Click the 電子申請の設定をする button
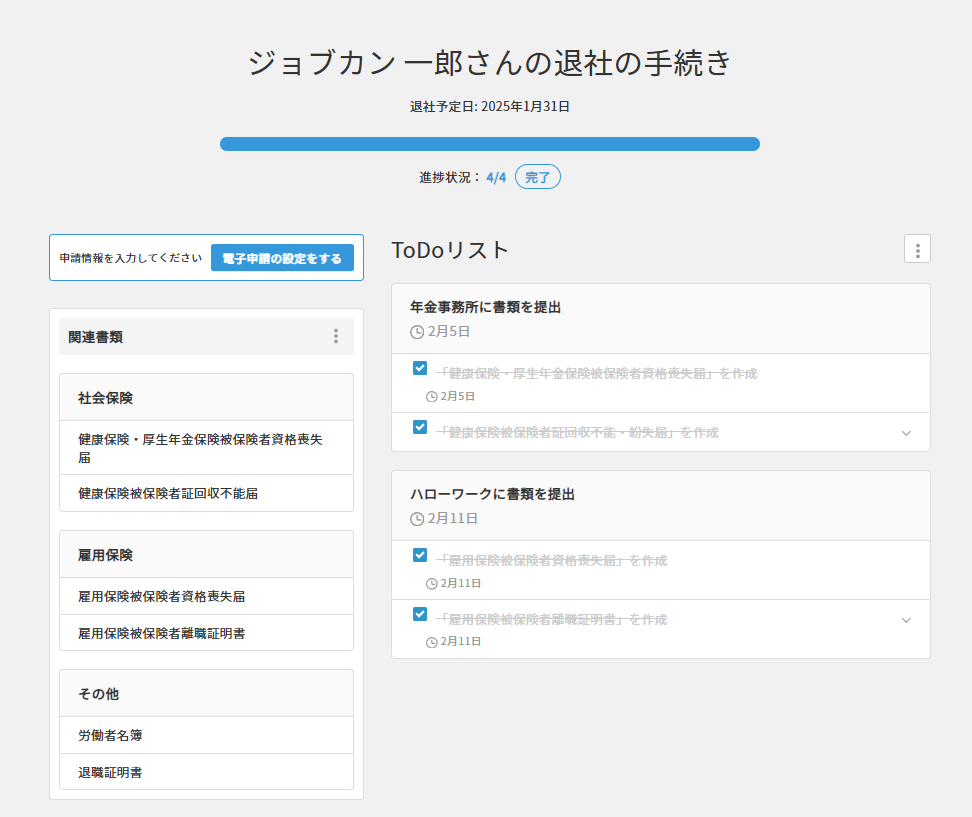972x817 pixels. coord(282,258)
